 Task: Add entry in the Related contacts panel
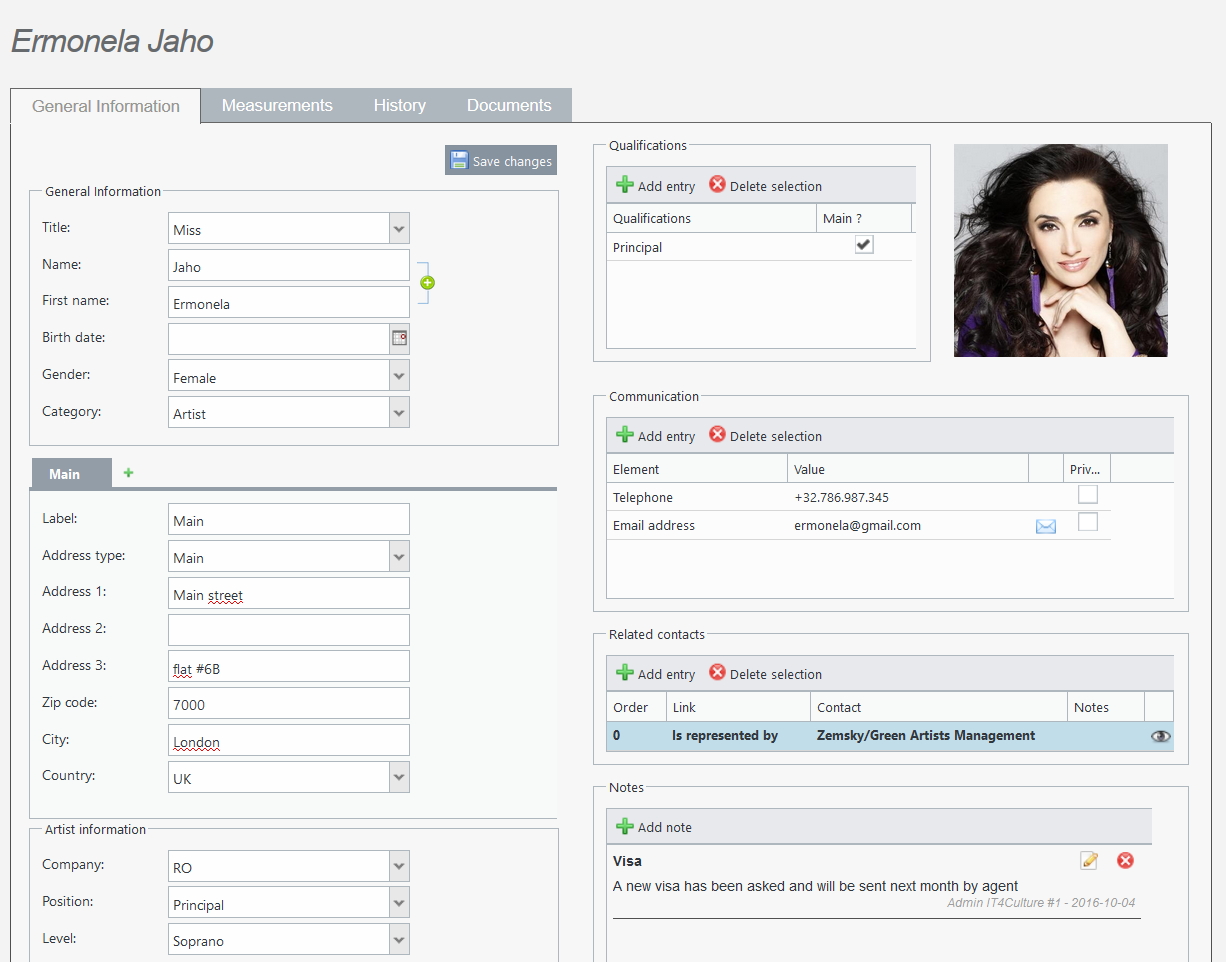tap(656, 674)
